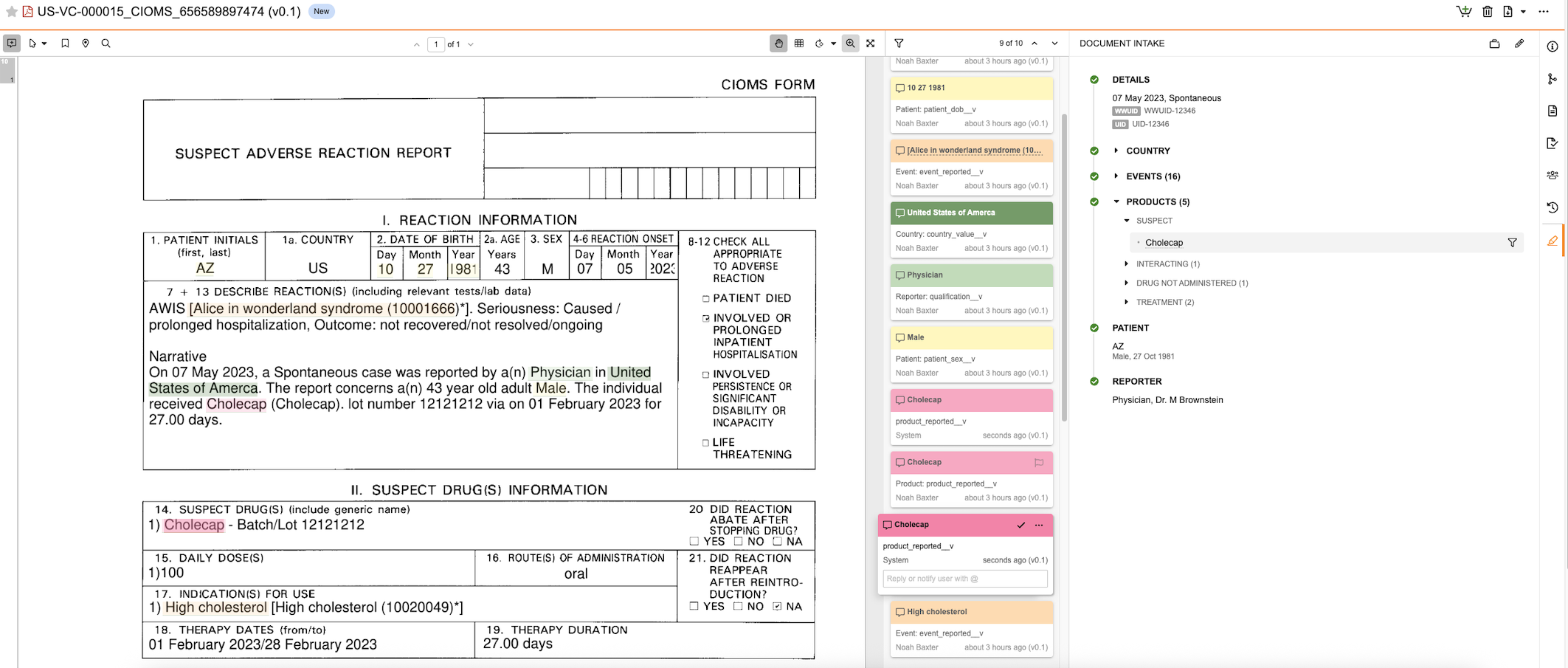
Task: Download the document with the download file icon
Action: [x=1507, y=11]
